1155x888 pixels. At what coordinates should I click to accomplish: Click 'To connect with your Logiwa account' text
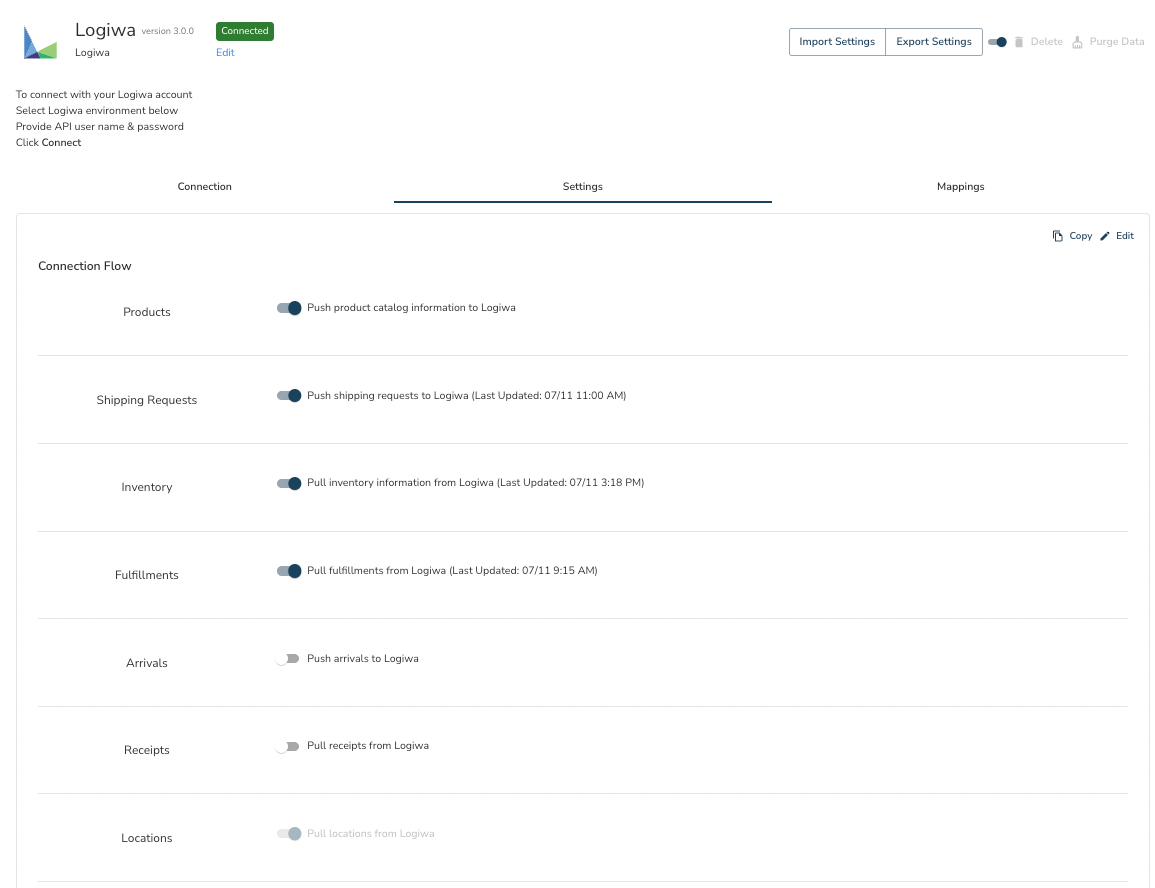(x=104, y=94)
